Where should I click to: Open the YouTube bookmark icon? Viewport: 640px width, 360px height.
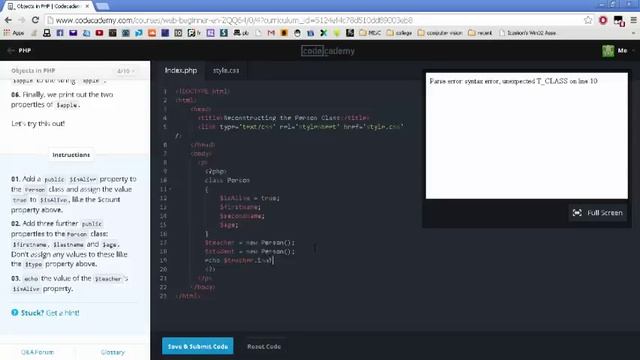[x=99, y=33]
